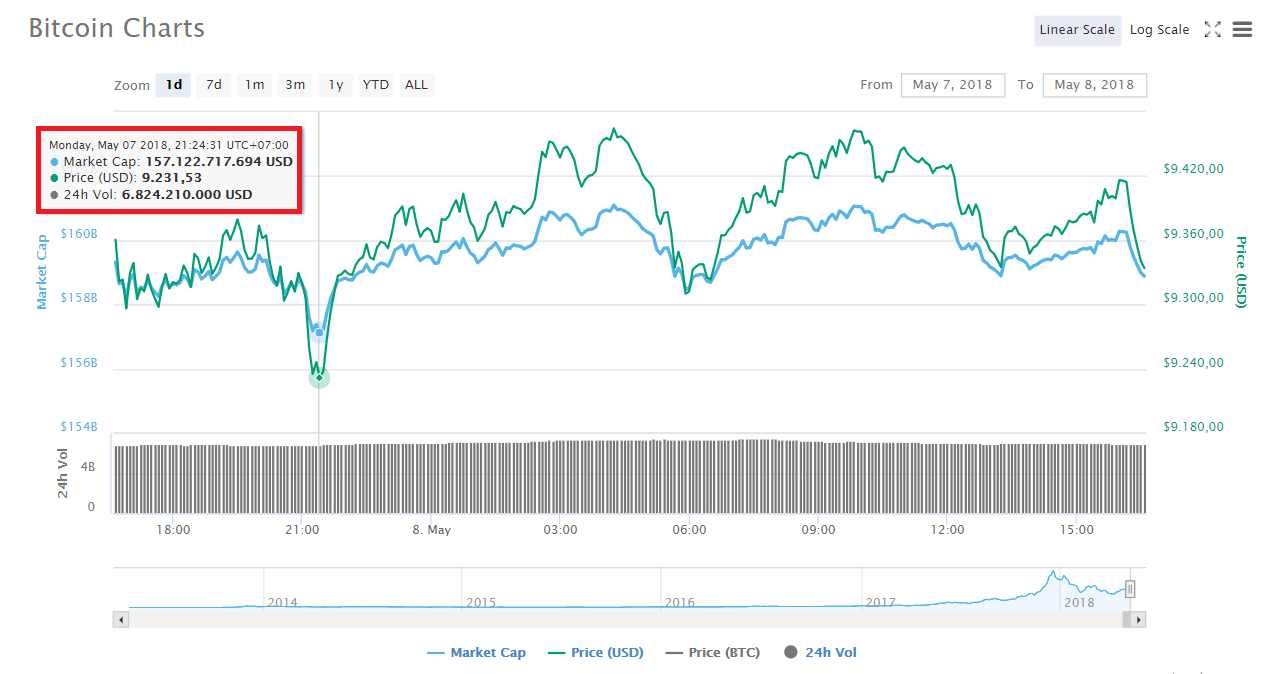Switch to Log Scale
The image size is (1285, 674).
[x=1159, y=30]
